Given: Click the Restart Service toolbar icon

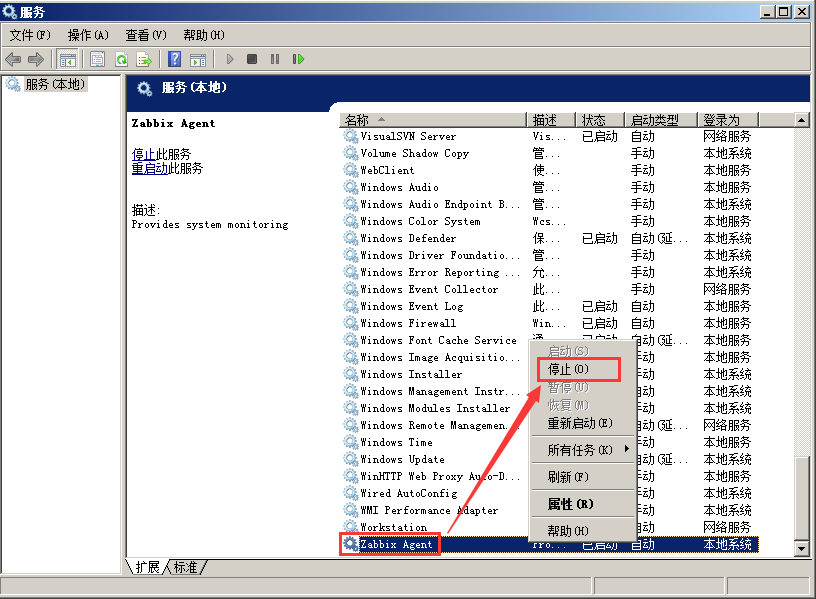Looking at the screenshot, I should click(298, 59).
